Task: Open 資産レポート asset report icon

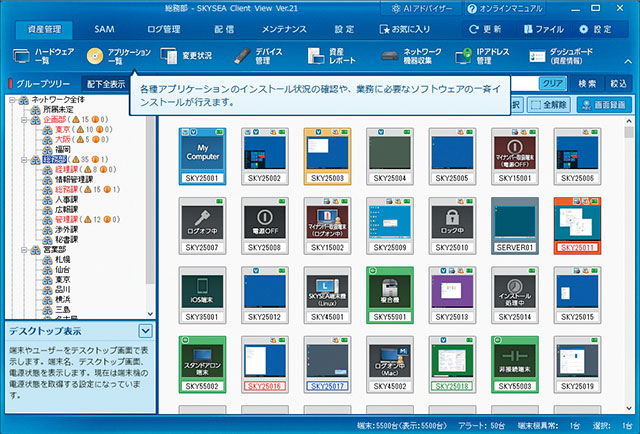Action: 316,56
